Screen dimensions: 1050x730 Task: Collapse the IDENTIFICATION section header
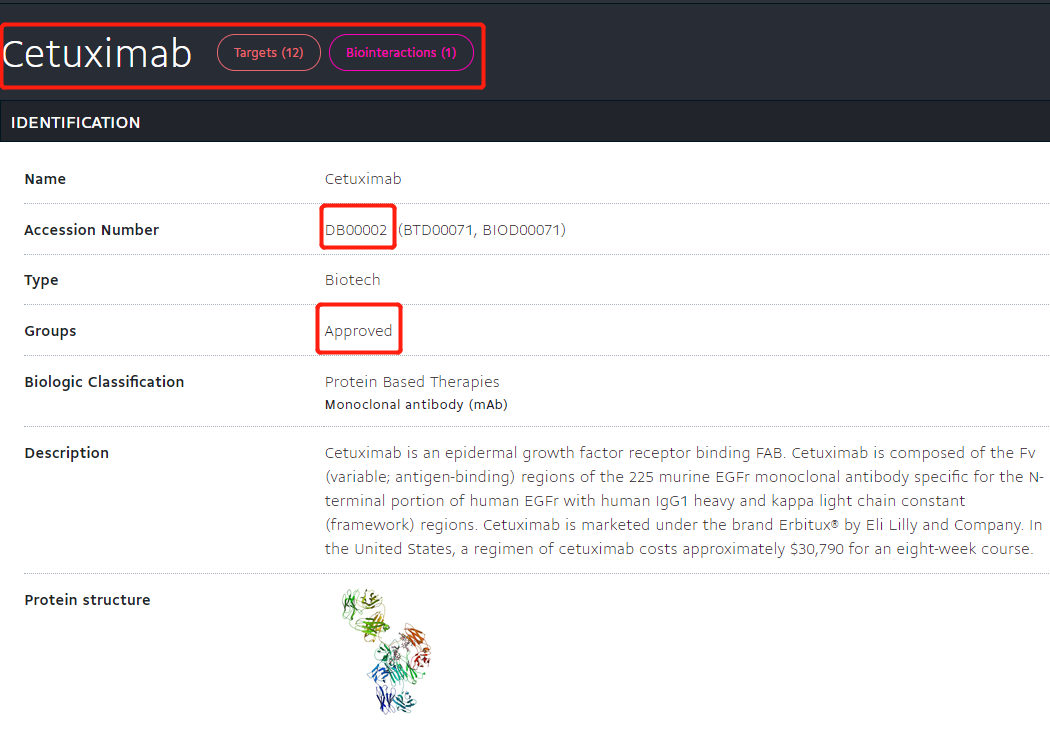pos(75,122)
